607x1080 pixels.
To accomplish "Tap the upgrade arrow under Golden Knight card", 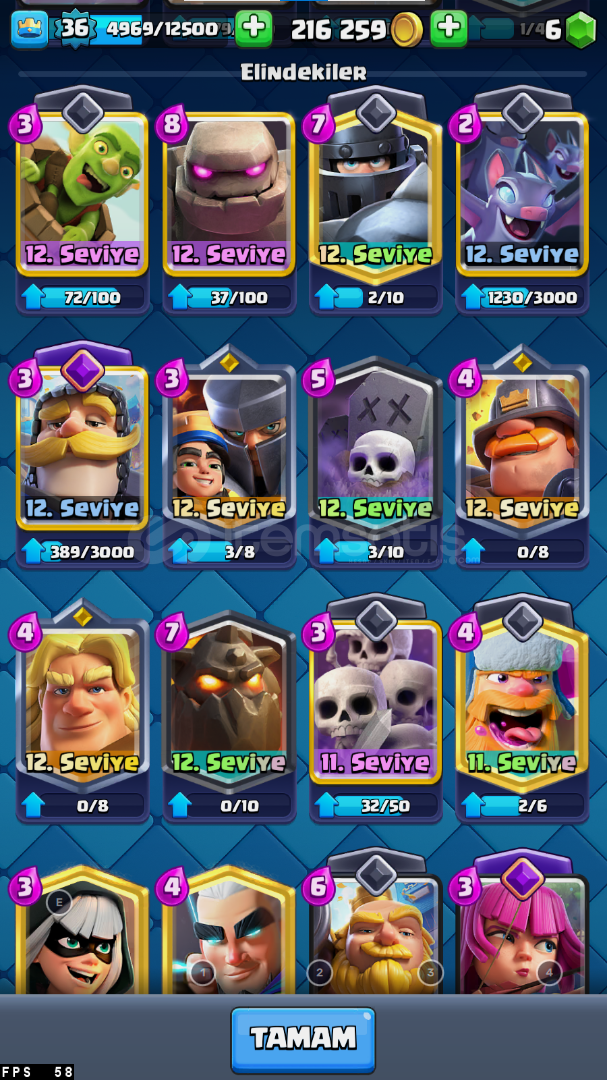I will tap(33, 804).
